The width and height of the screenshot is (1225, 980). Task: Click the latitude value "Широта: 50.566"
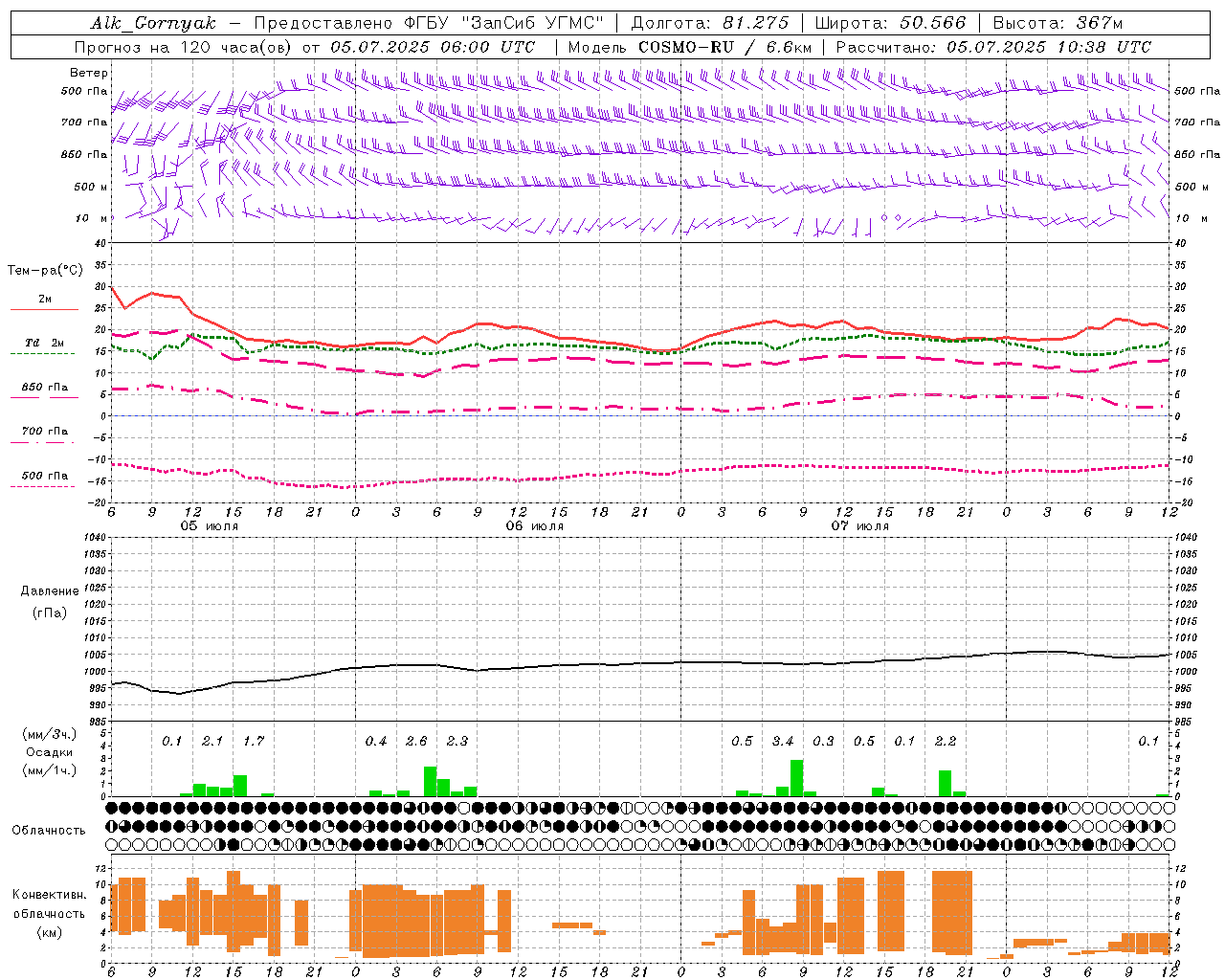click(890, 23)
